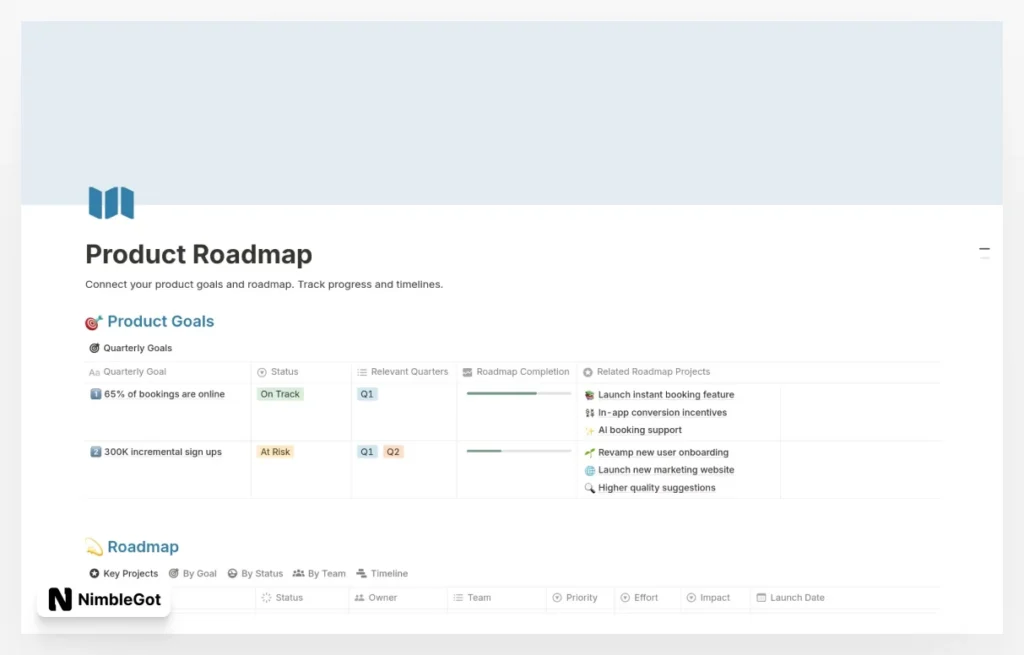Image resolution: width=1024 pixels, height=655 pixels.
Task: Click the Roadmap heading emoji icon
Action: click(94, 547)
